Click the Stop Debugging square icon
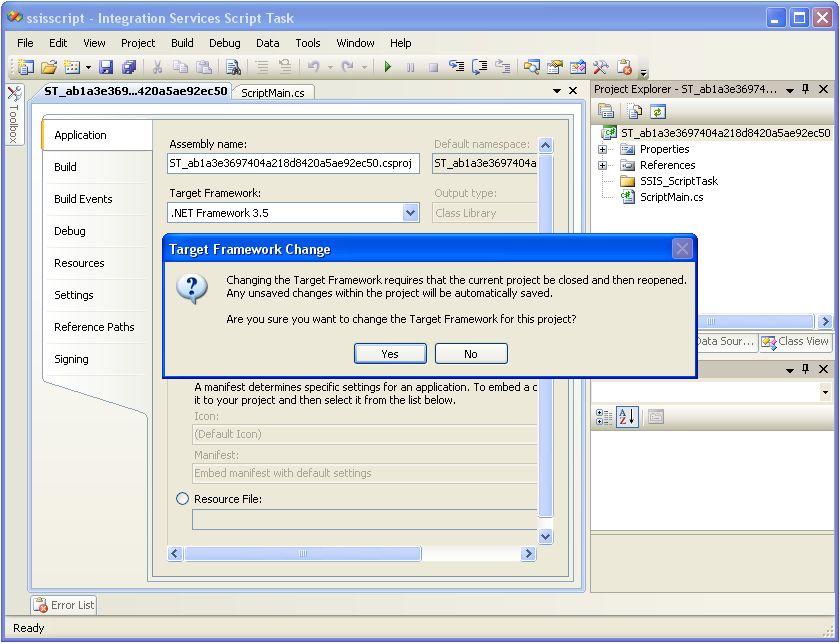This screenshot has width=840, height=643. coord(433,67)
